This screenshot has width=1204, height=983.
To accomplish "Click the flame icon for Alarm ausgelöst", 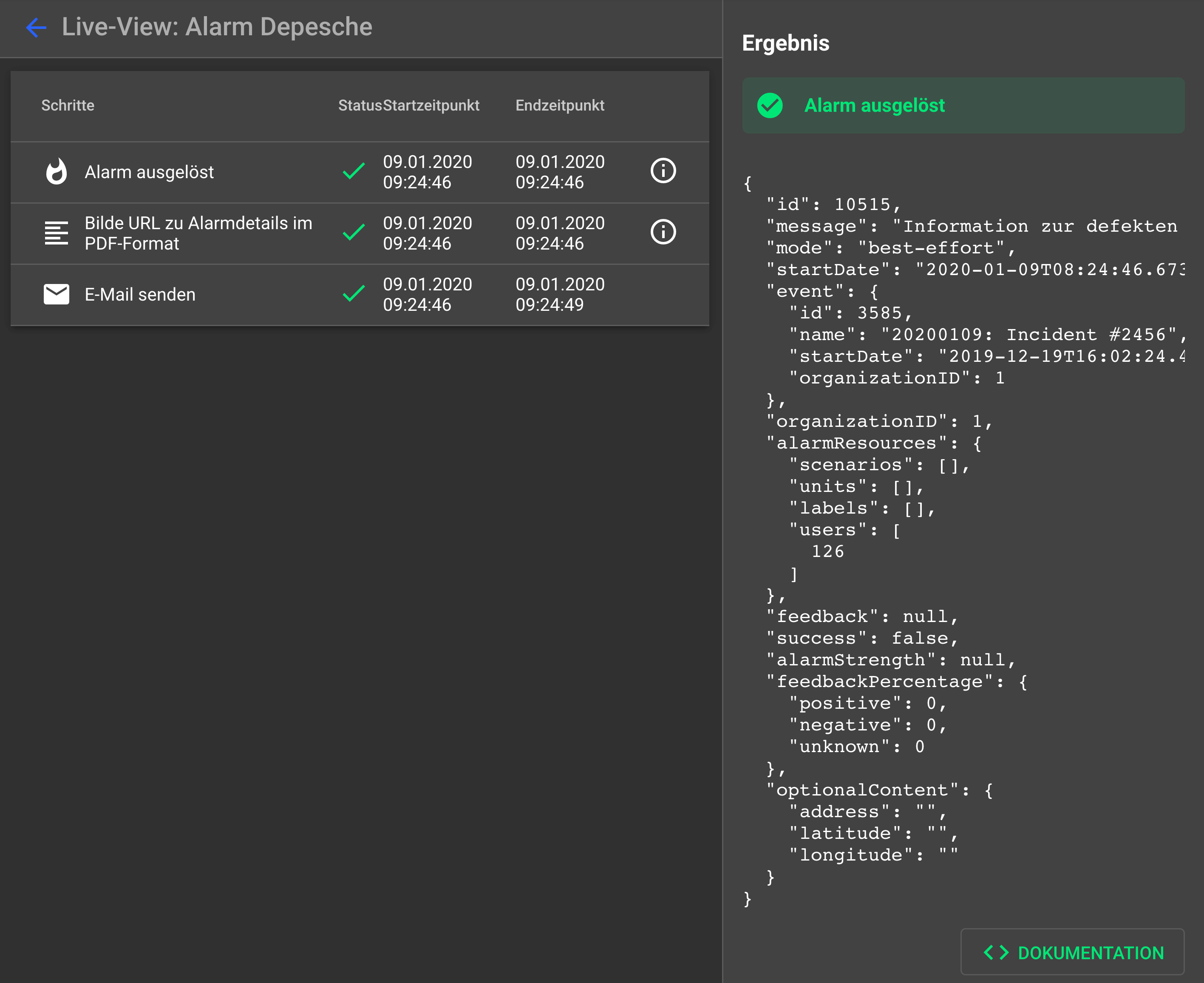I will pos(56,172).
